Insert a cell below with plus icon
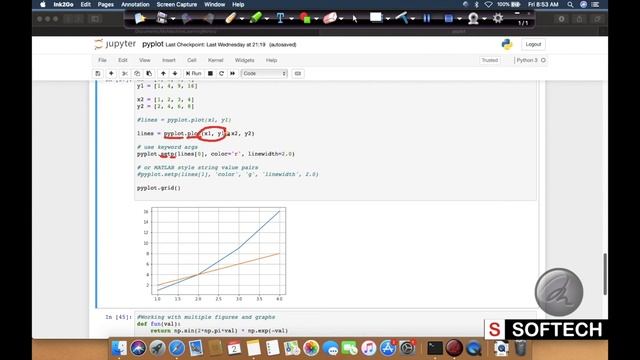The image size is (640, 360). [111, 73]
